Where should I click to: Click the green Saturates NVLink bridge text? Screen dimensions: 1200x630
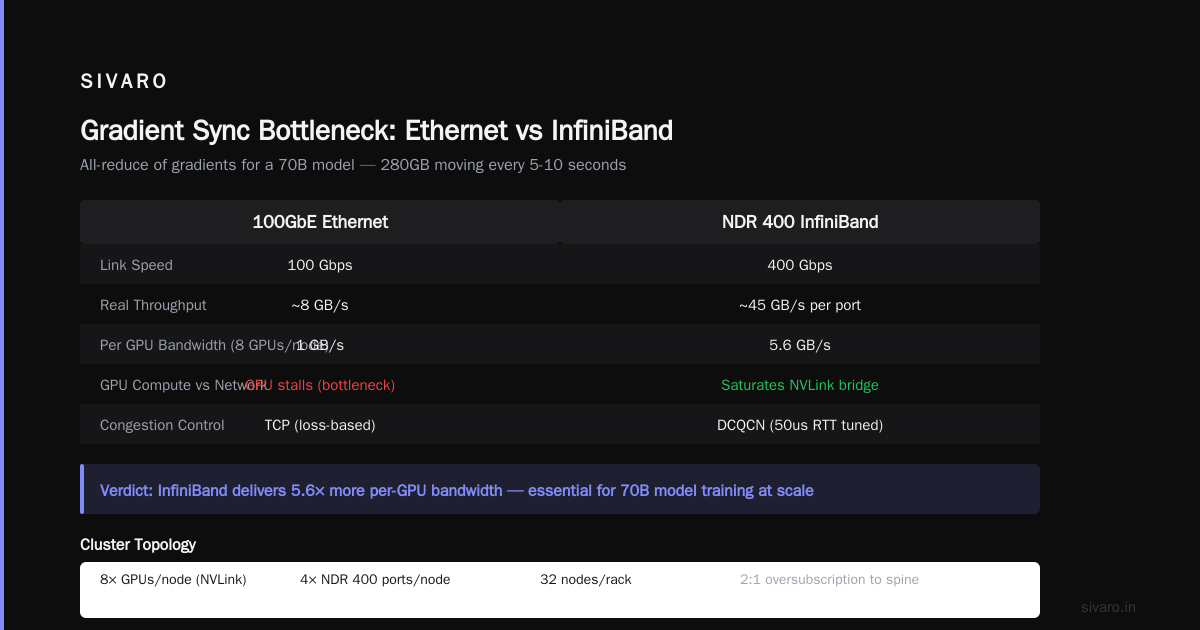(800, 385)
